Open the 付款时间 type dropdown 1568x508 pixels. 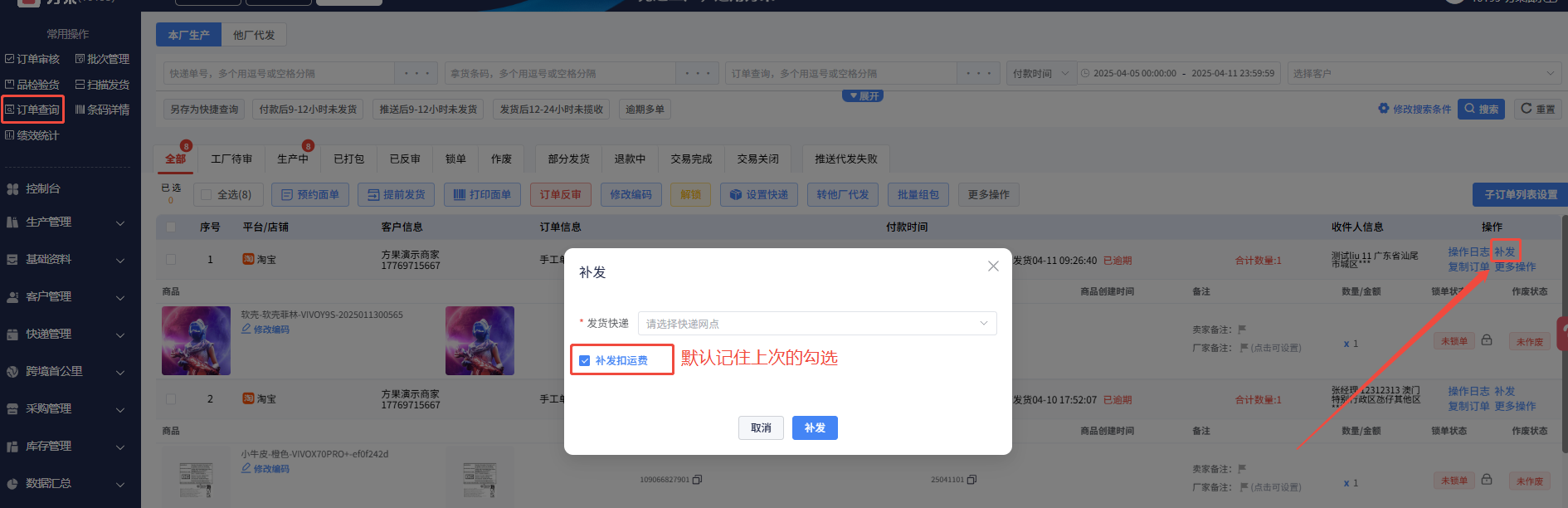(1041, 73)
